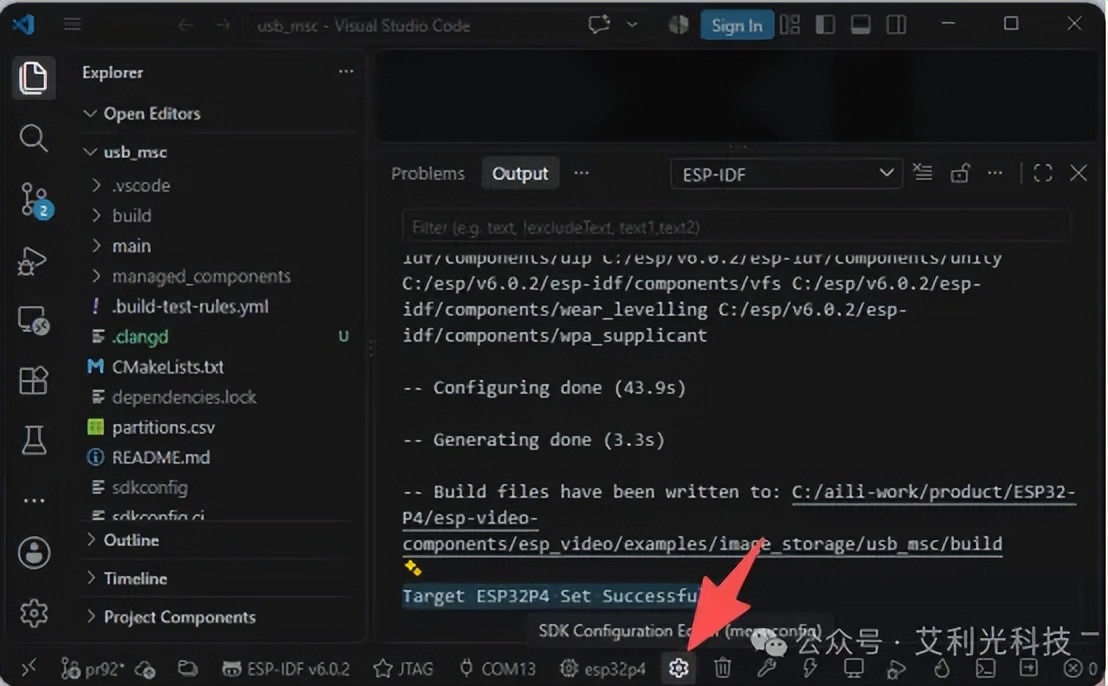The width and height of the screenshot is (1108, 686).
Task: Open the chat dropdown arrow in title bar
Action: pyautogui.click(x=632, y=25)
